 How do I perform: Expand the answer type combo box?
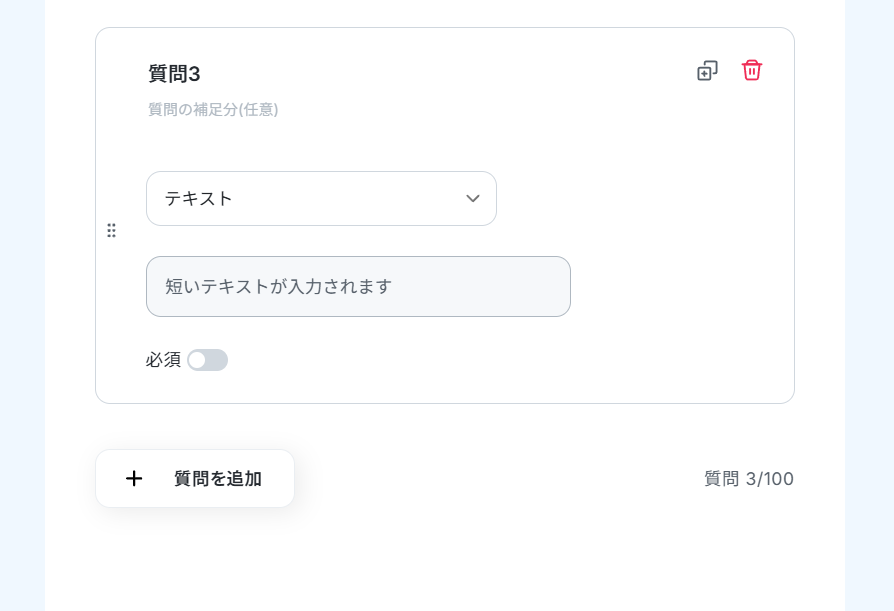pyautogui.click(x=322, y=198)
